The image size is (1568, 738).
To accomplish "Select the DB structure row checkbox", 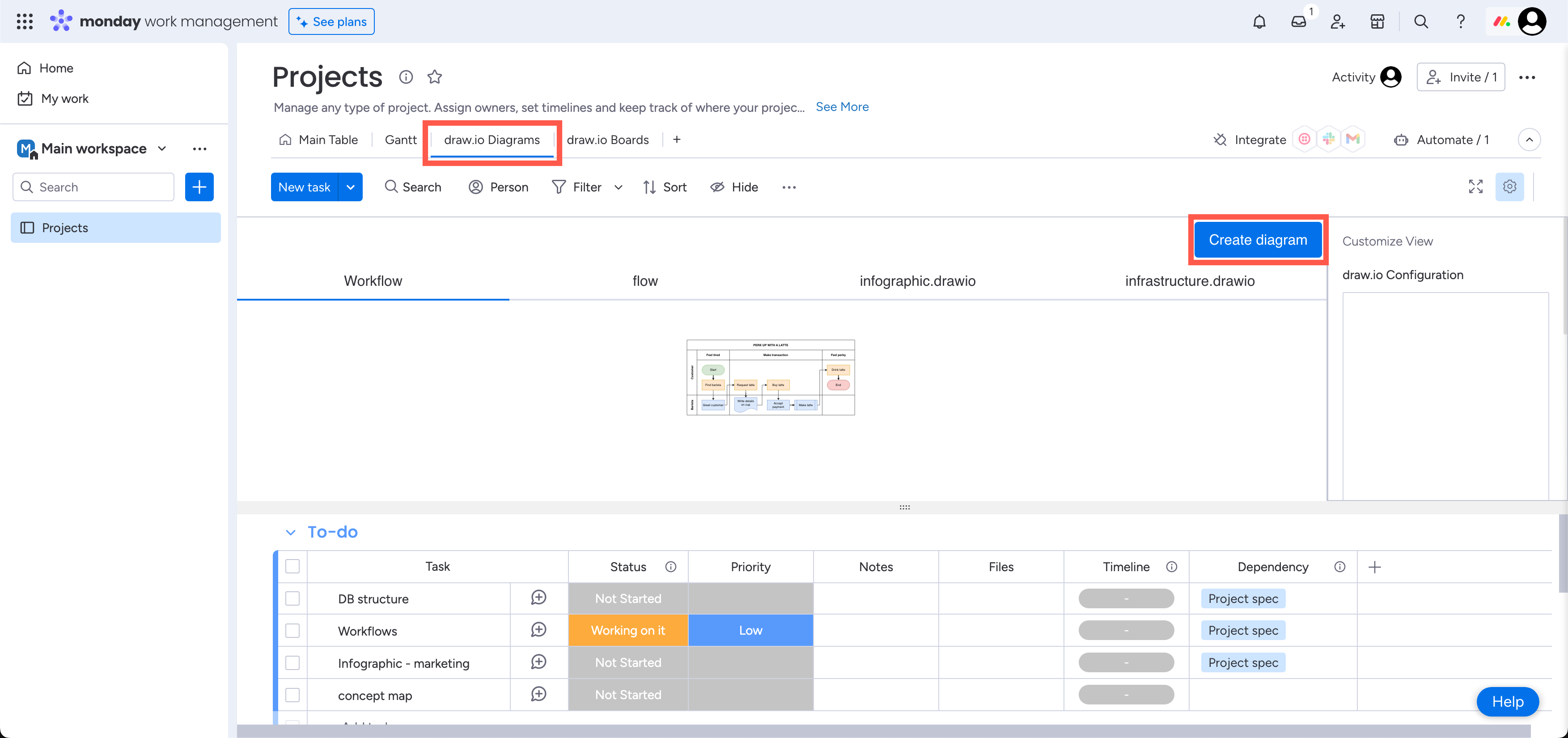I will pos(293,598).
